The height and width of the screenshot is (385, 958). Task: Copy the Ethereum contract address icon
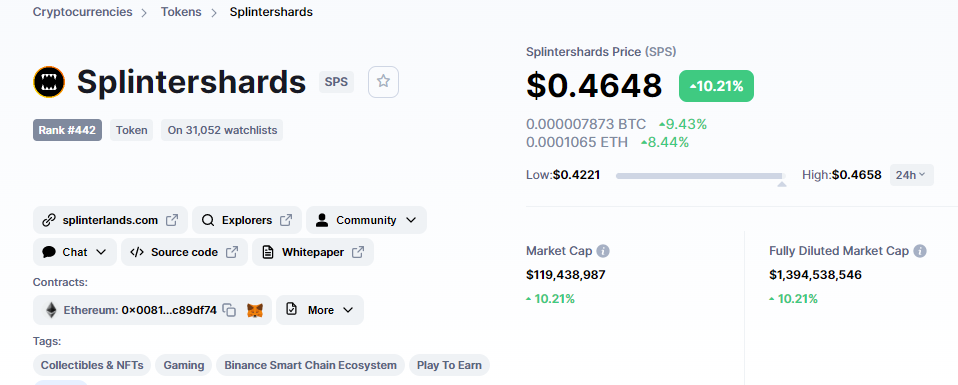click(229, 310)
